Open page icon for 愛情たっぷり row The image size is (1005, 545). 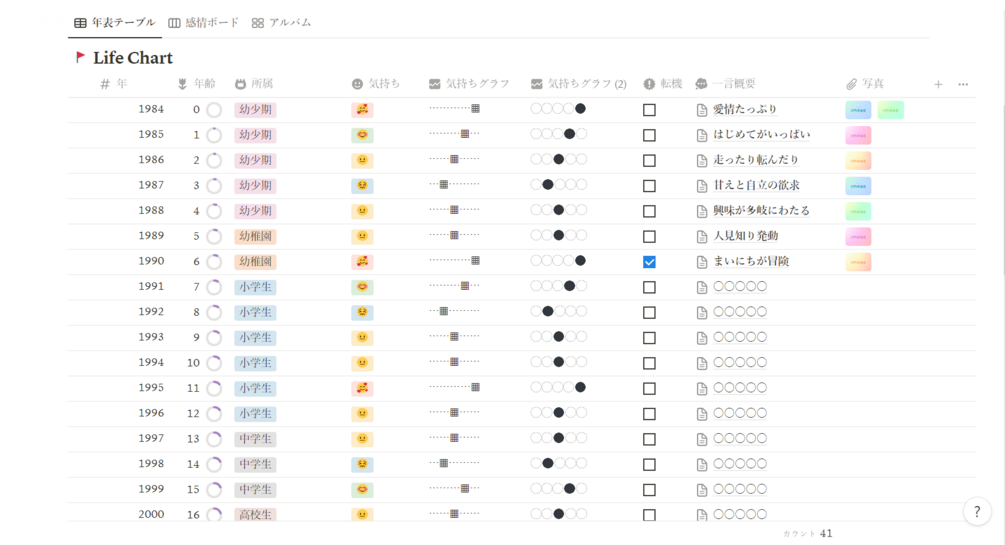pyautogui.click(x=702, y=110)
